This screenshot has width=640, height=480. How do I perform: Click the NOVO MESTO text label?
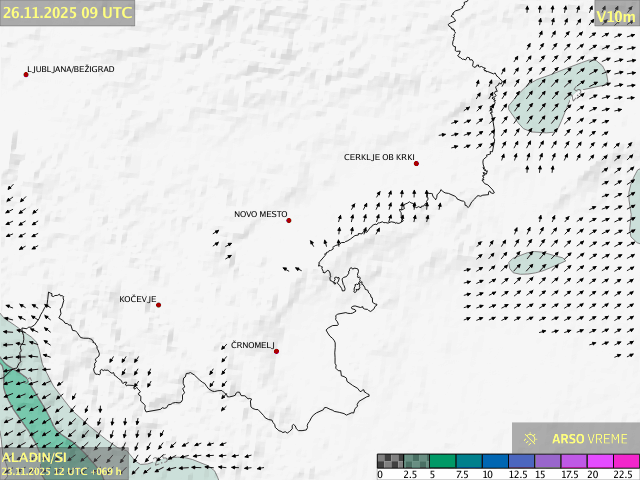[260, 214]
